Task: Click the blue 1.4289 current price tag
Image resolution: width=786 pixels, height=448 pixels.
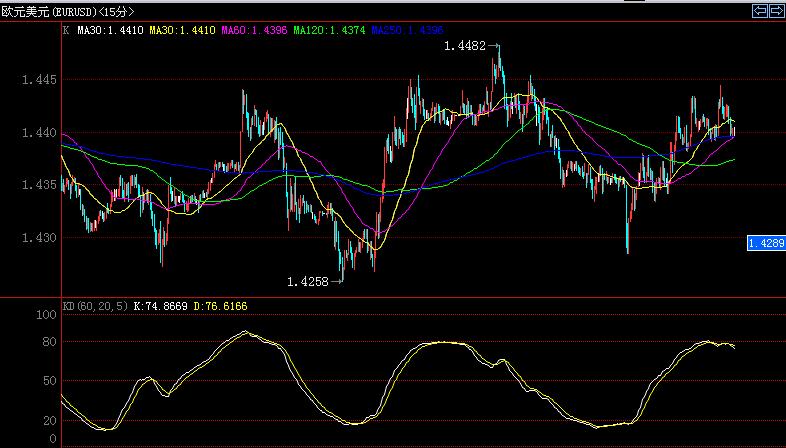Action: coord(766,244)
